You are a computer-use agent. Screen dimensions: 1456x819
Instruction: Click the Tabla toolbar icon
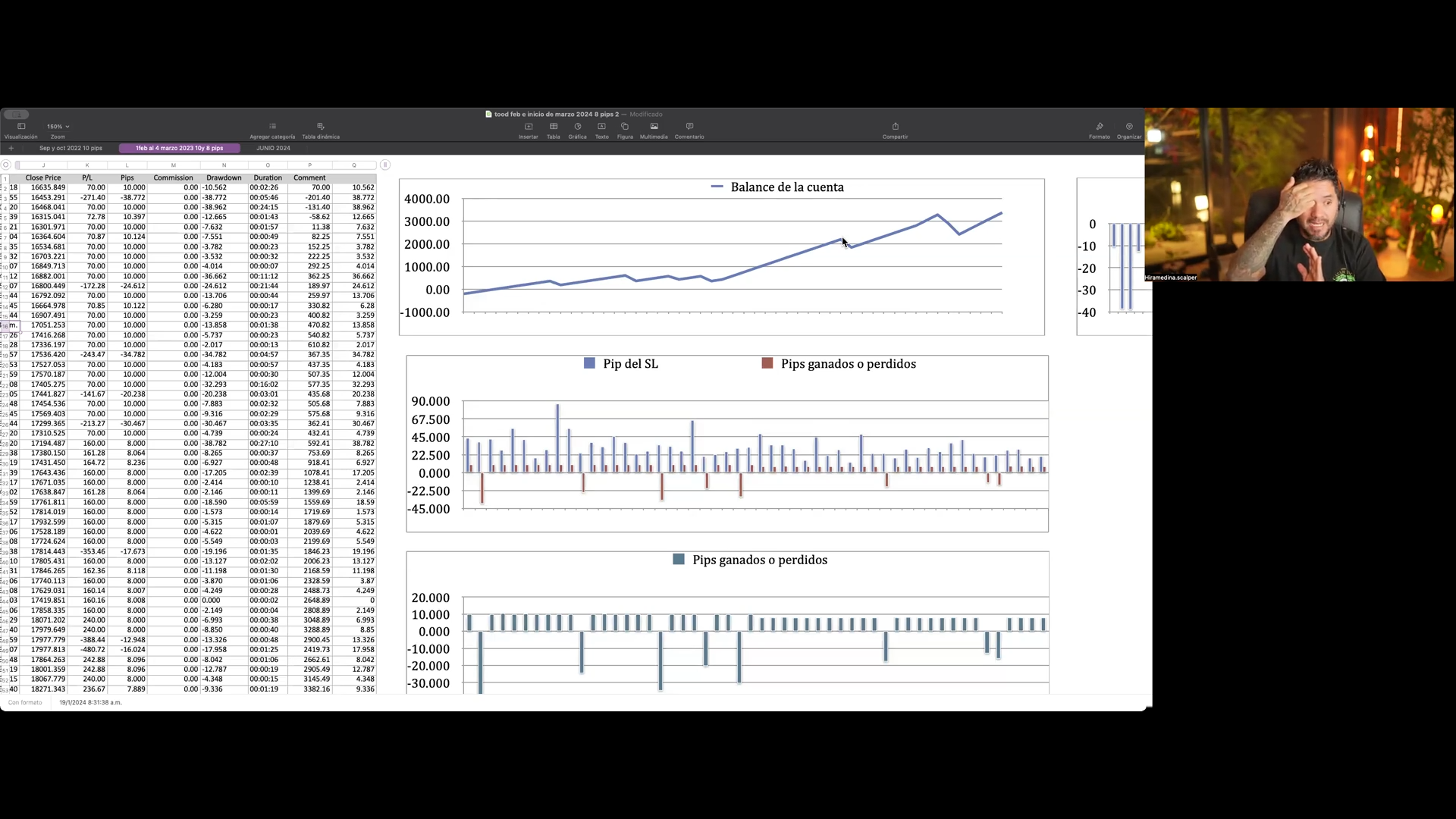pyautogui.click(x=554, y=127)
